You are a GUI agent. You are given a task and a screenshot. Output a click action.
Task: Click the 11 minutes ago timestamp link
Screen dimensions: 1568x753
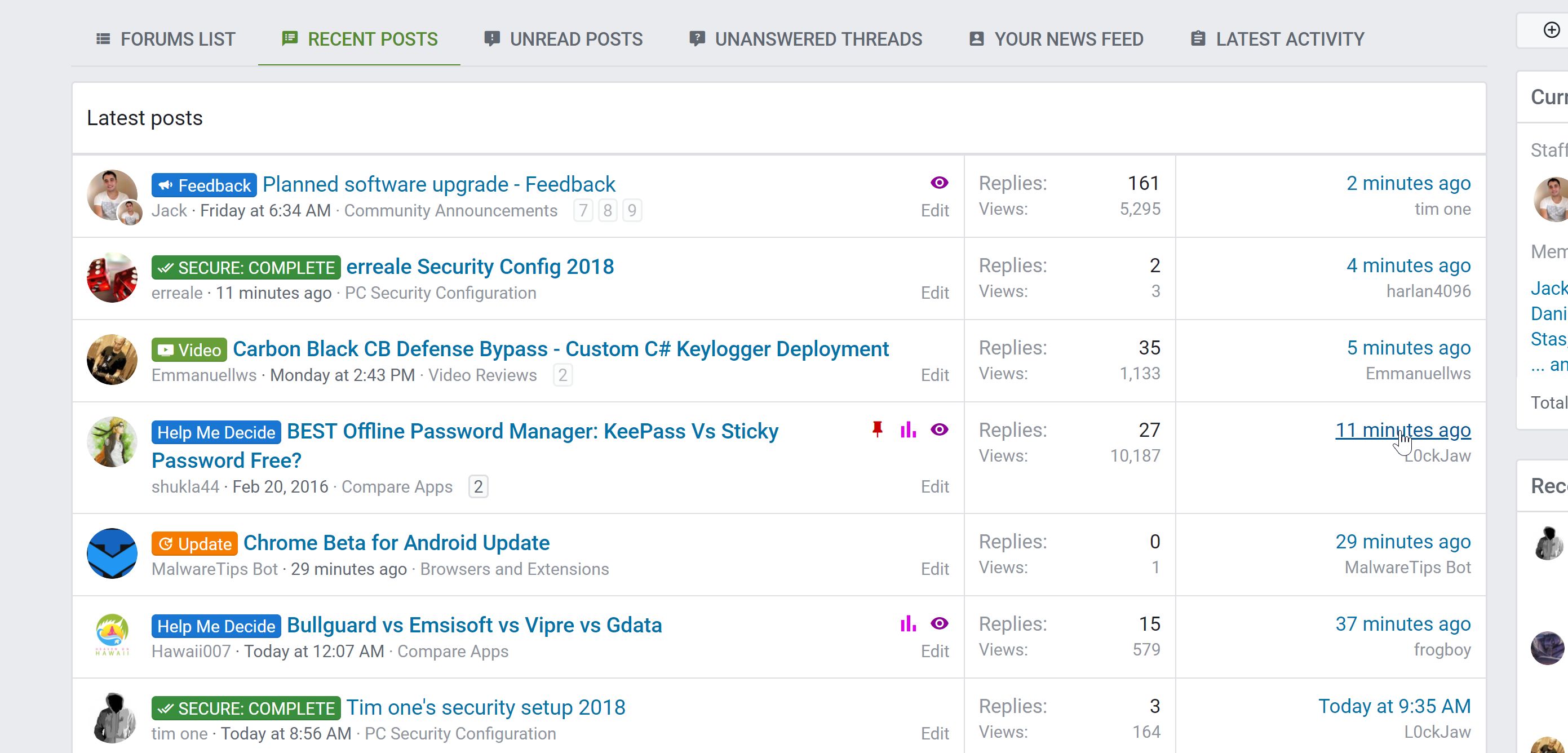click(1402, 430)
